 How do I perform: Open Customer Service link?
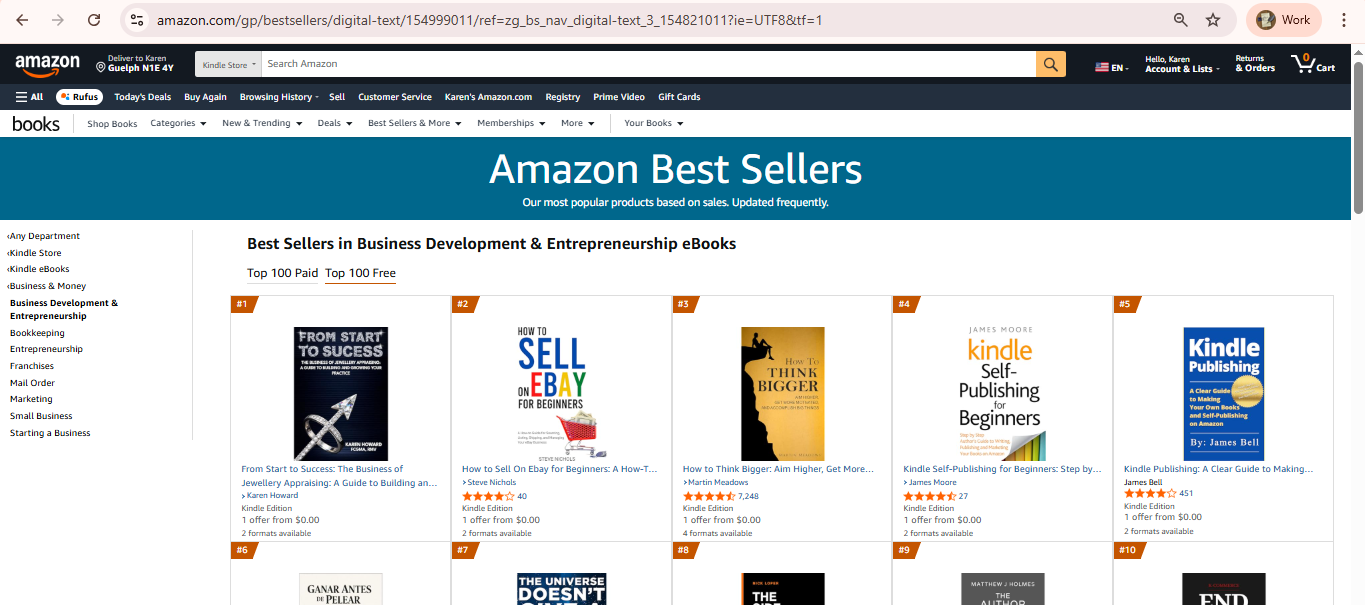click(x=395, y=97)
